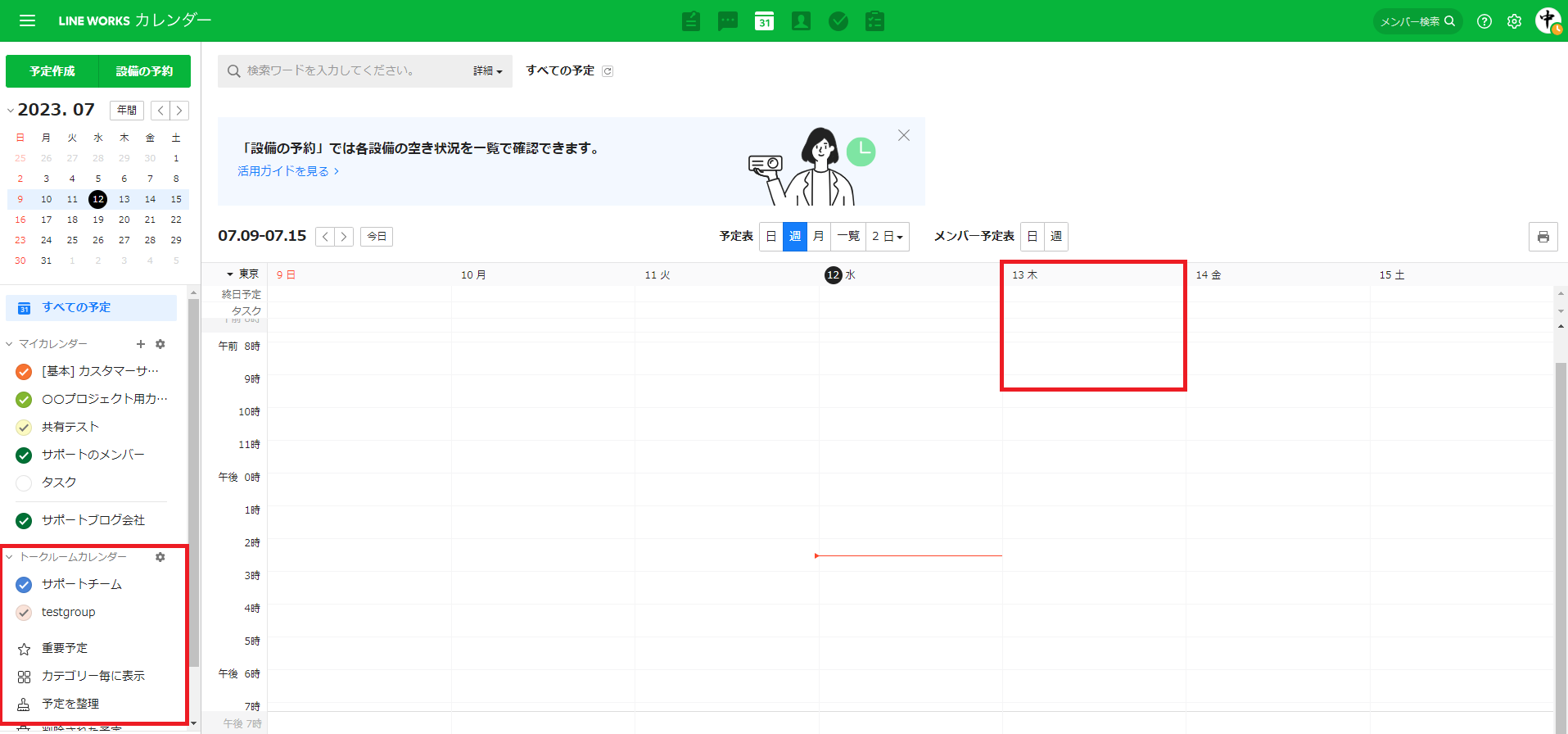Uncheck the 共有テスト calendar

24,428
